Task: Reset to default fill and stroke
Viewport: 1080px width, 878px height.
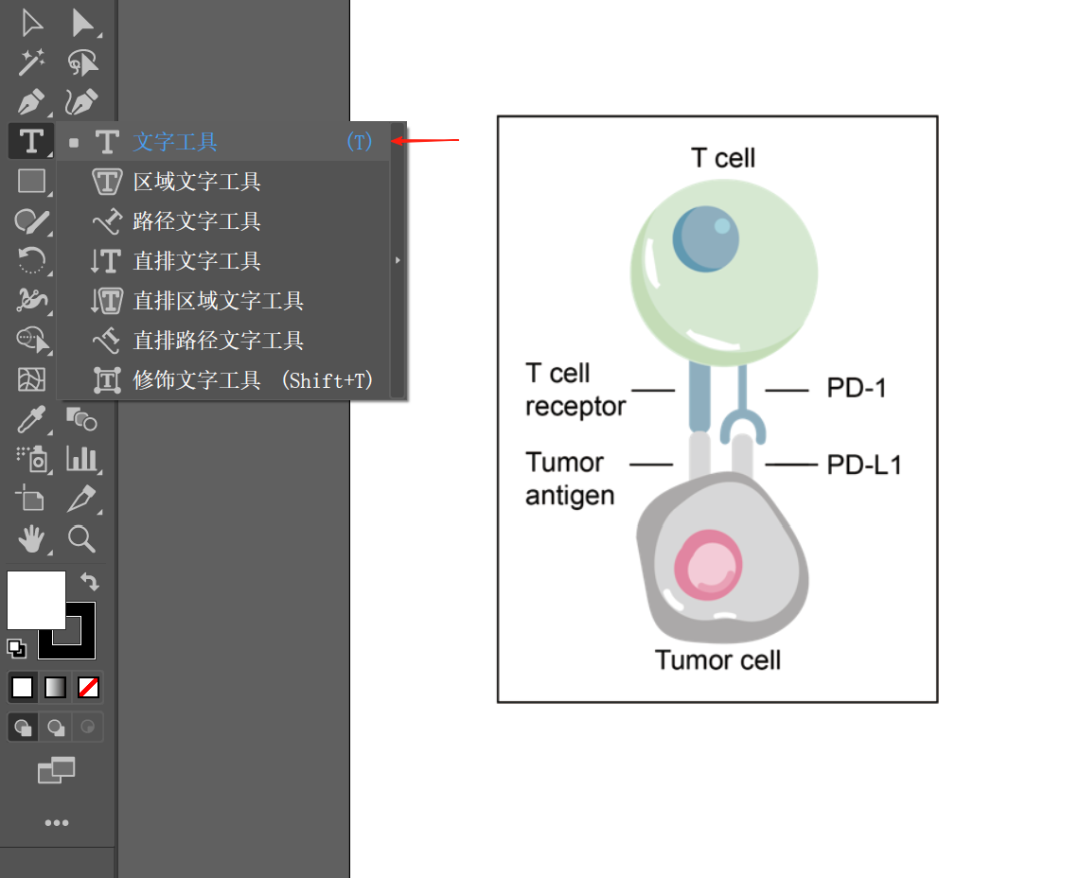Action: (17, 648)
